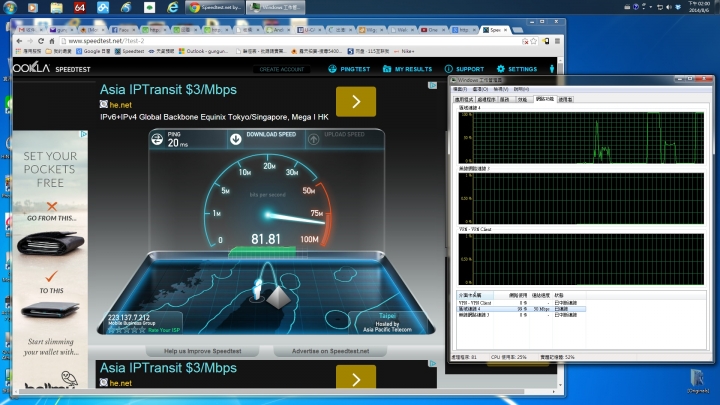The image size is (720, 405).
Task: Switch to Task Manager Applications tab
Action: pyautogui.click(x=464, y=99)
